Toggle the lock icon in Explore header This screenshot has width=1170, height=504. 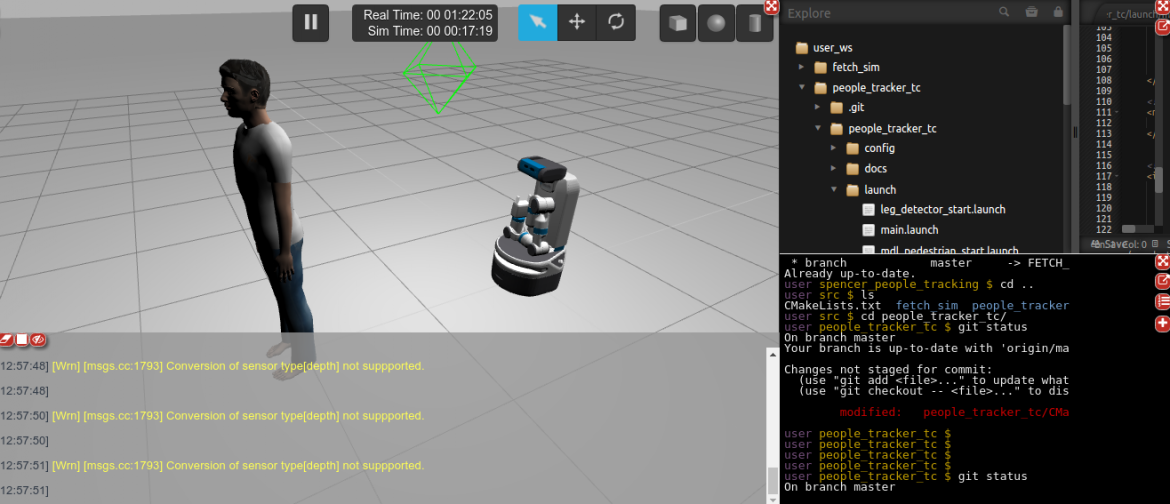(x=1058, y=12)
